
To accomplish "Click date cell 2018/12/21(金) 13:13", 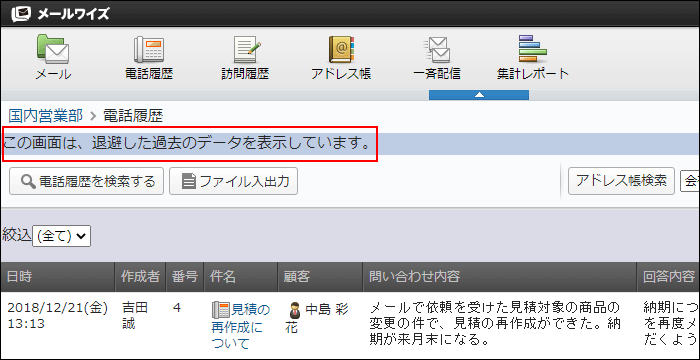I will pos(58,316).
